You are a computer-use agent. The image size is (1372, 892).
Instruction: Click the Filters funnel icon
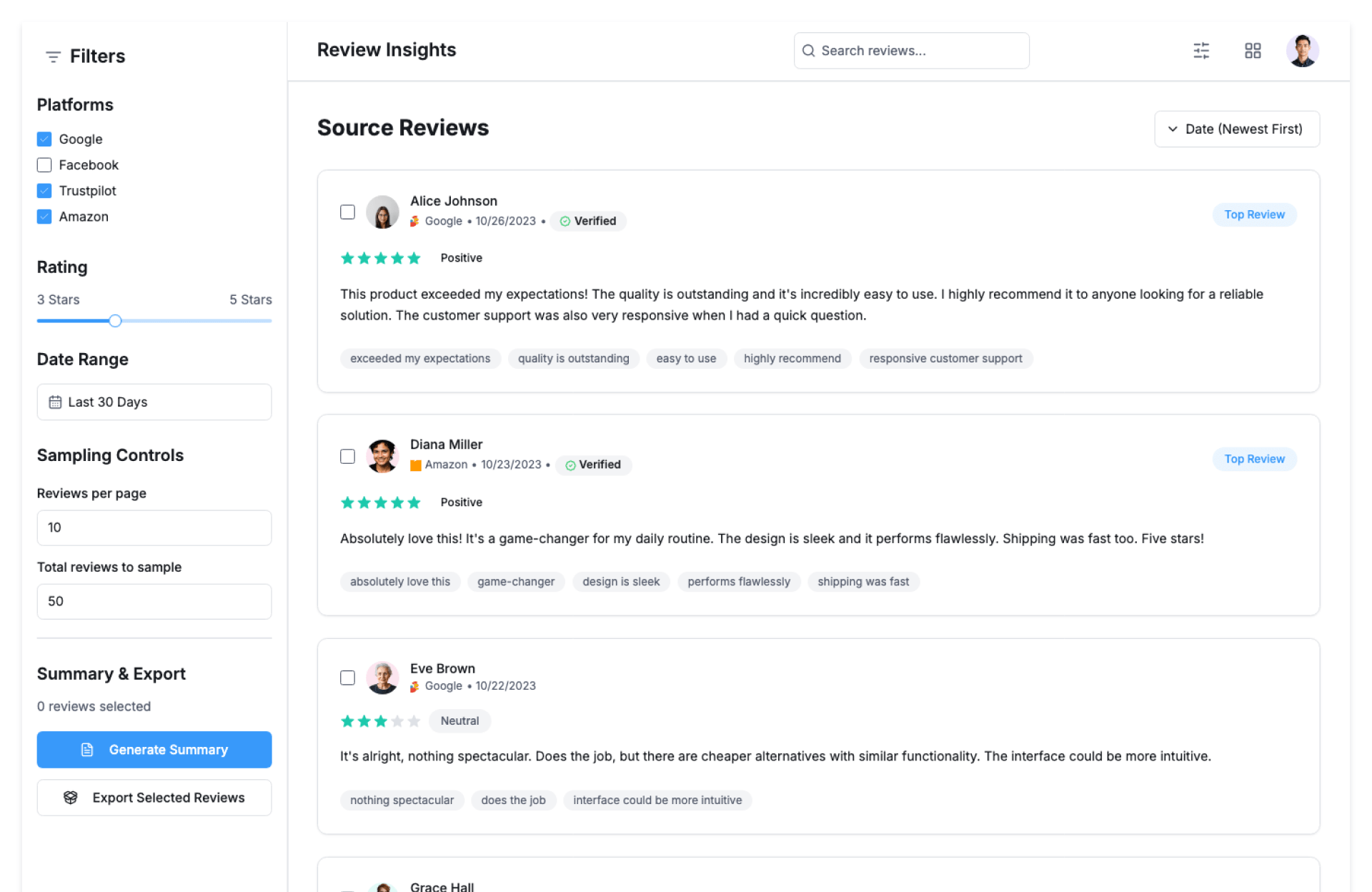point(53,56)
